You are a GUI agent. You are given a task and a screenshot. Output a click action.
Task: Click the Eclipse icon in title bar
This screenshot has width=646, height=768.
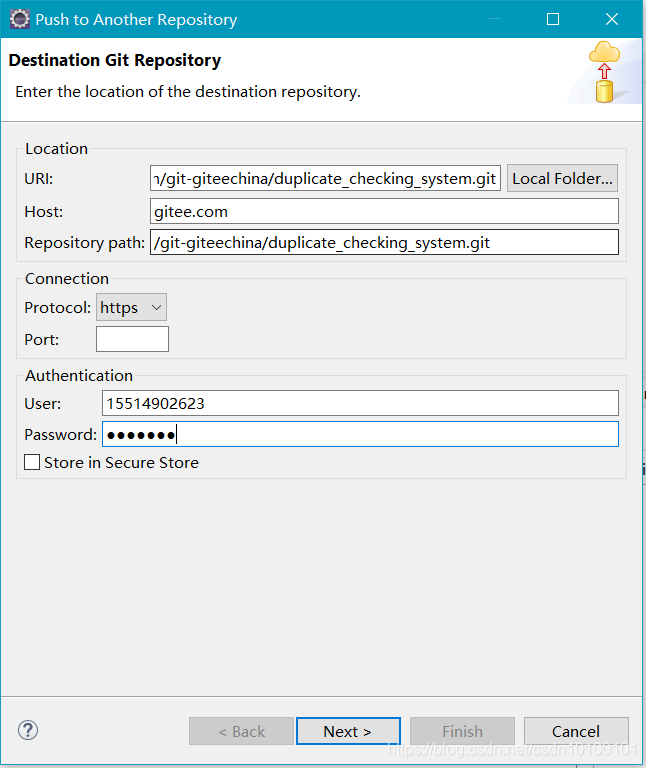pos(20,19)
